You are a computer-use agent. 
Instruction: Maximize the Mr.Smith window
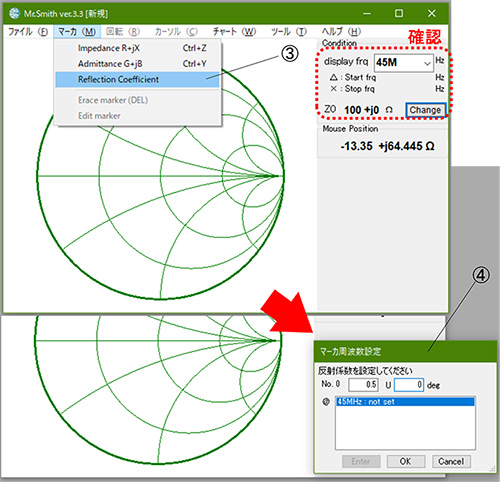pyautogui.click(x=399, y=13)
